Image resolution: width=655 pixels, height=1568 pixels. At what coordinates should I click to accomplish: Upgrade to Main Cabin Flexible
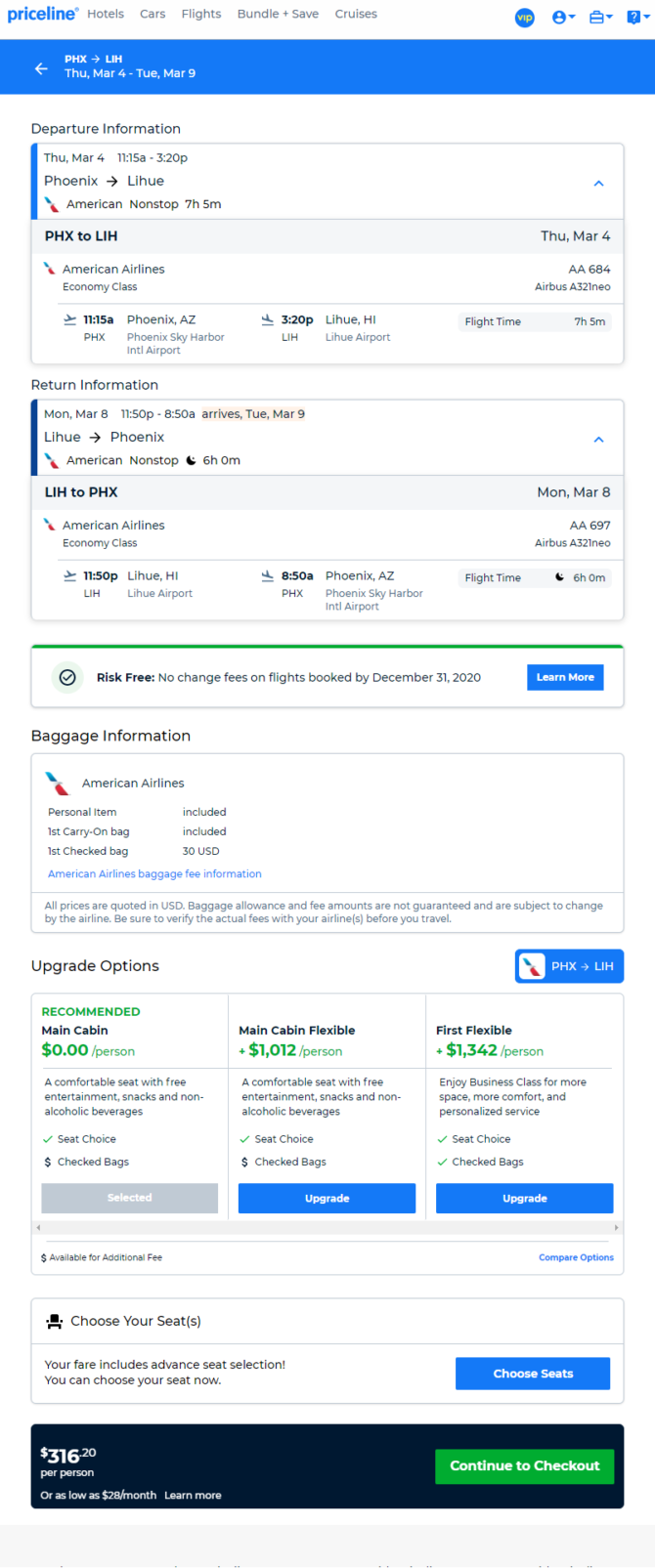pos(327,1198)
